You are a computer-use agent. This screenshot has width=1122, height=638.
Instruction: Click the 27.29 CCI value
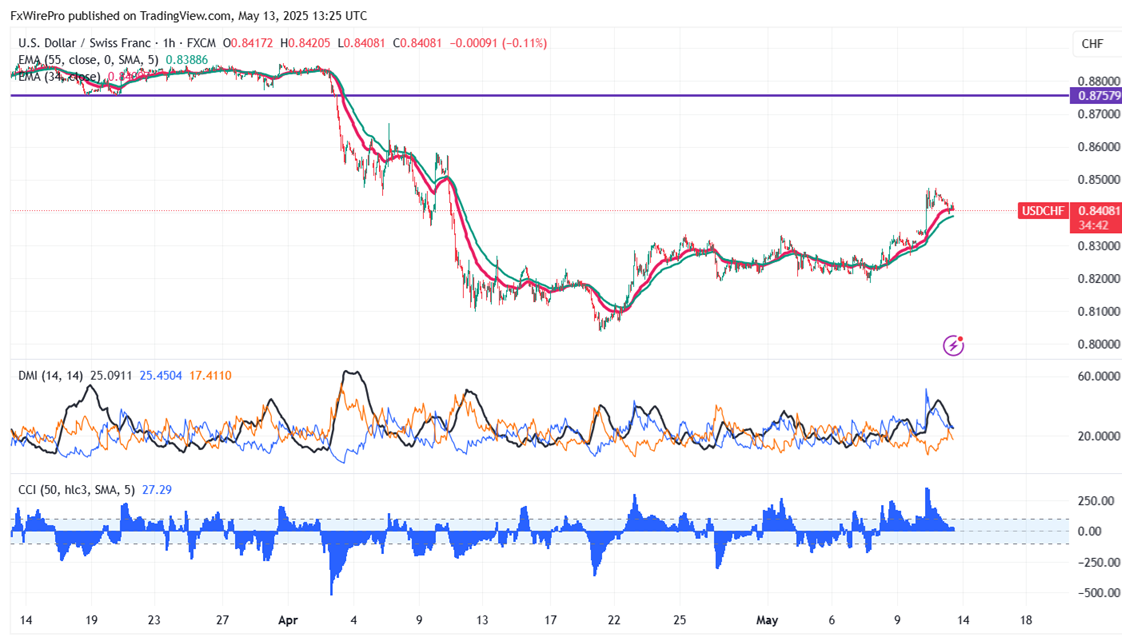[157, 490]
